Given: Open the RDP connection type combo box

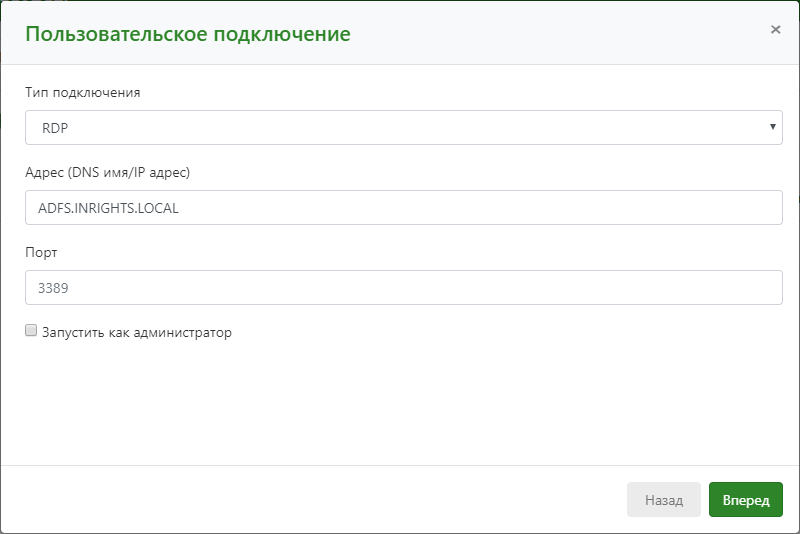Looking at the screenshot, I should point(404,128).
